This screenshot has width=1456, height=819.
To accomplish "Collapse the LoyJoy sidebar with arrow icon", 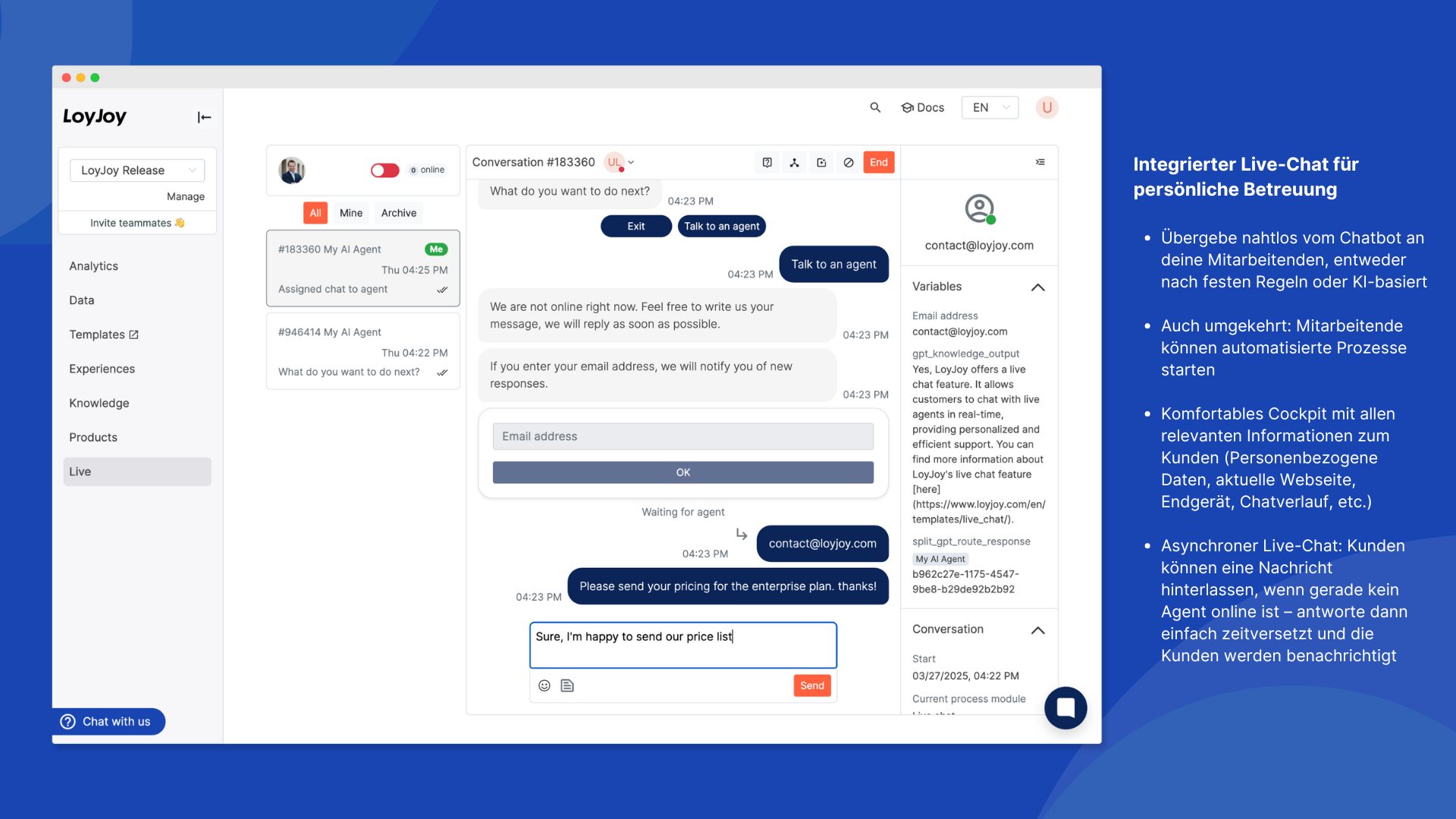I will pyautogui.click(x=204, y=117).
